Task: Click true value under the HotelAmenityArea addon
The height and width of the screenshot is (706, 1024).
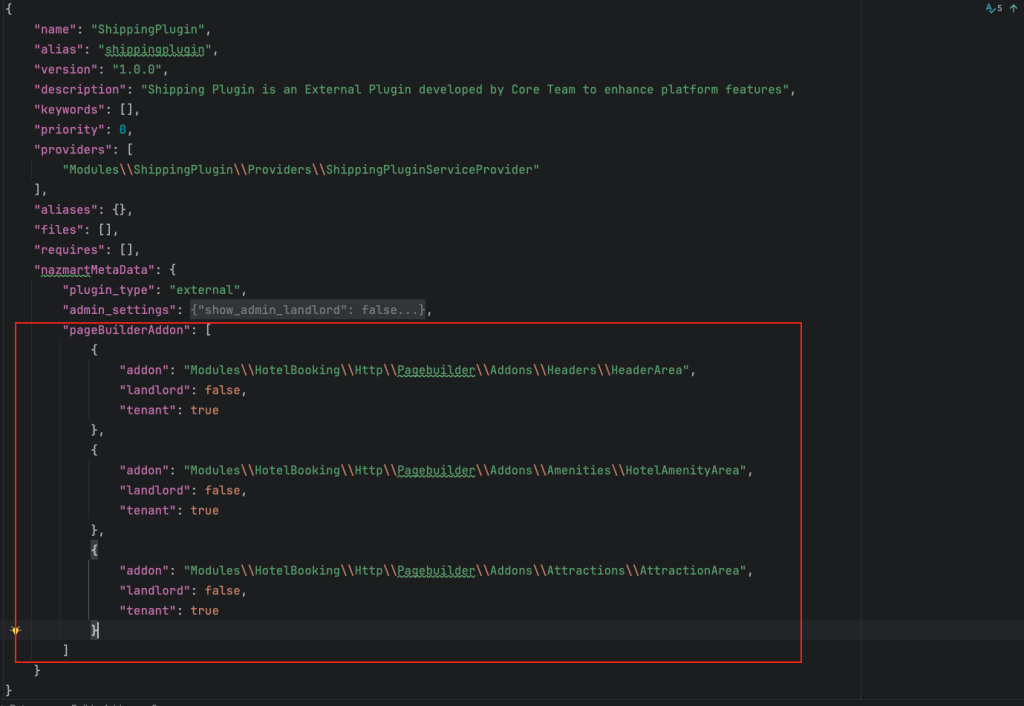Action: tap(204, 511)
